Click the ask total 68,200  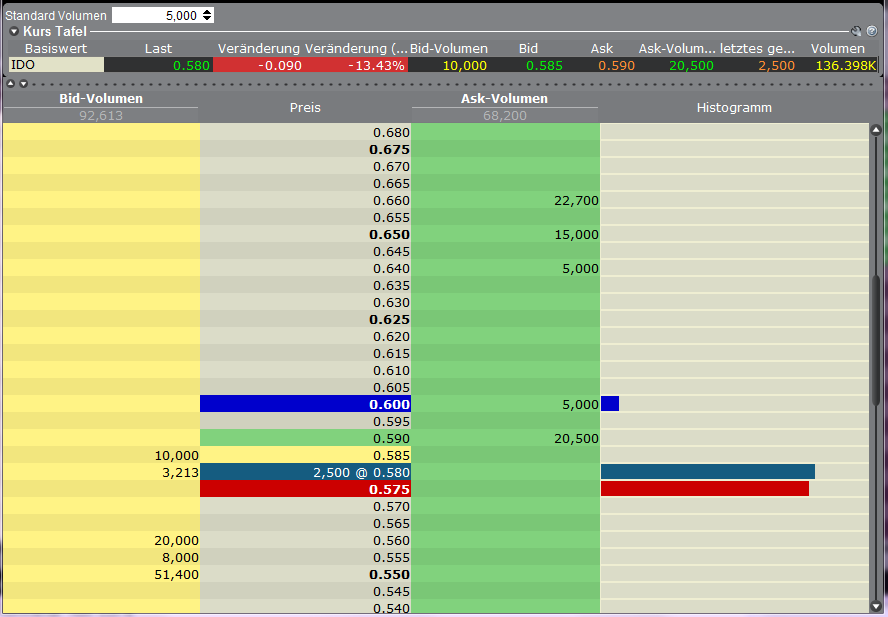point(505,116)
